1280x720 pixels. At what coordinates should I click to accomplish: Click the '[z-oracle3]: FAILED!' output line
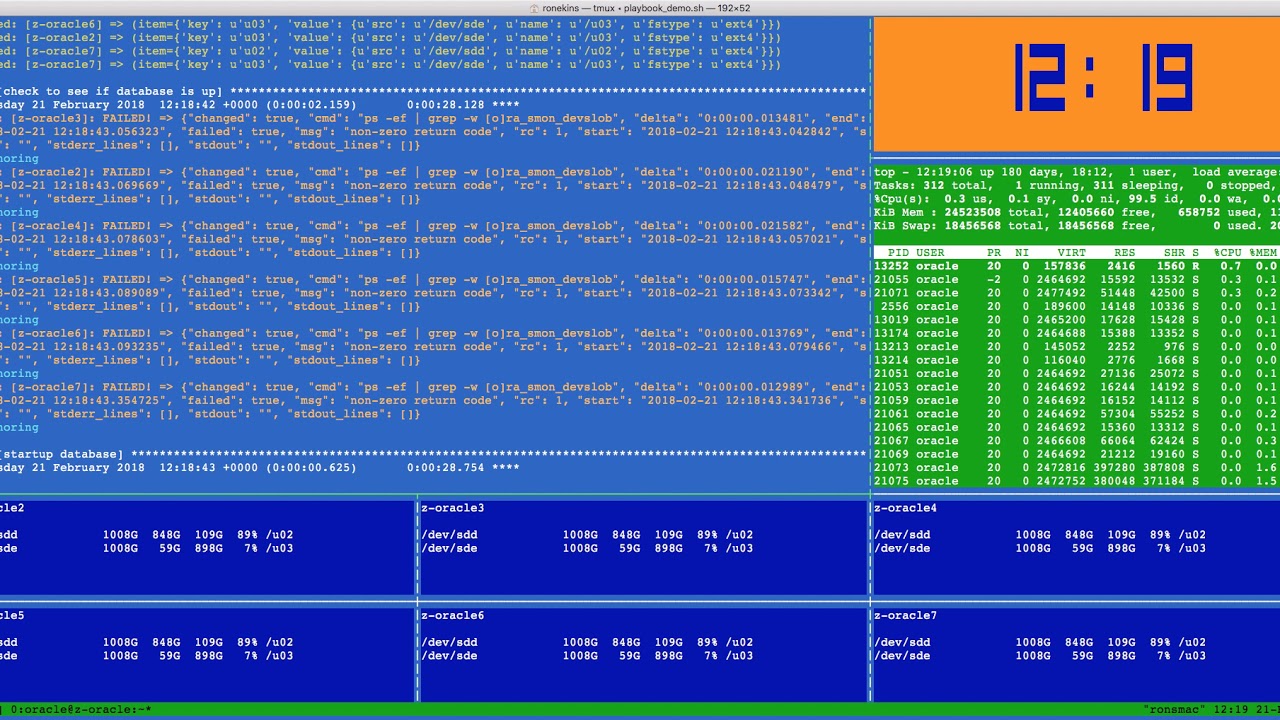434,118
